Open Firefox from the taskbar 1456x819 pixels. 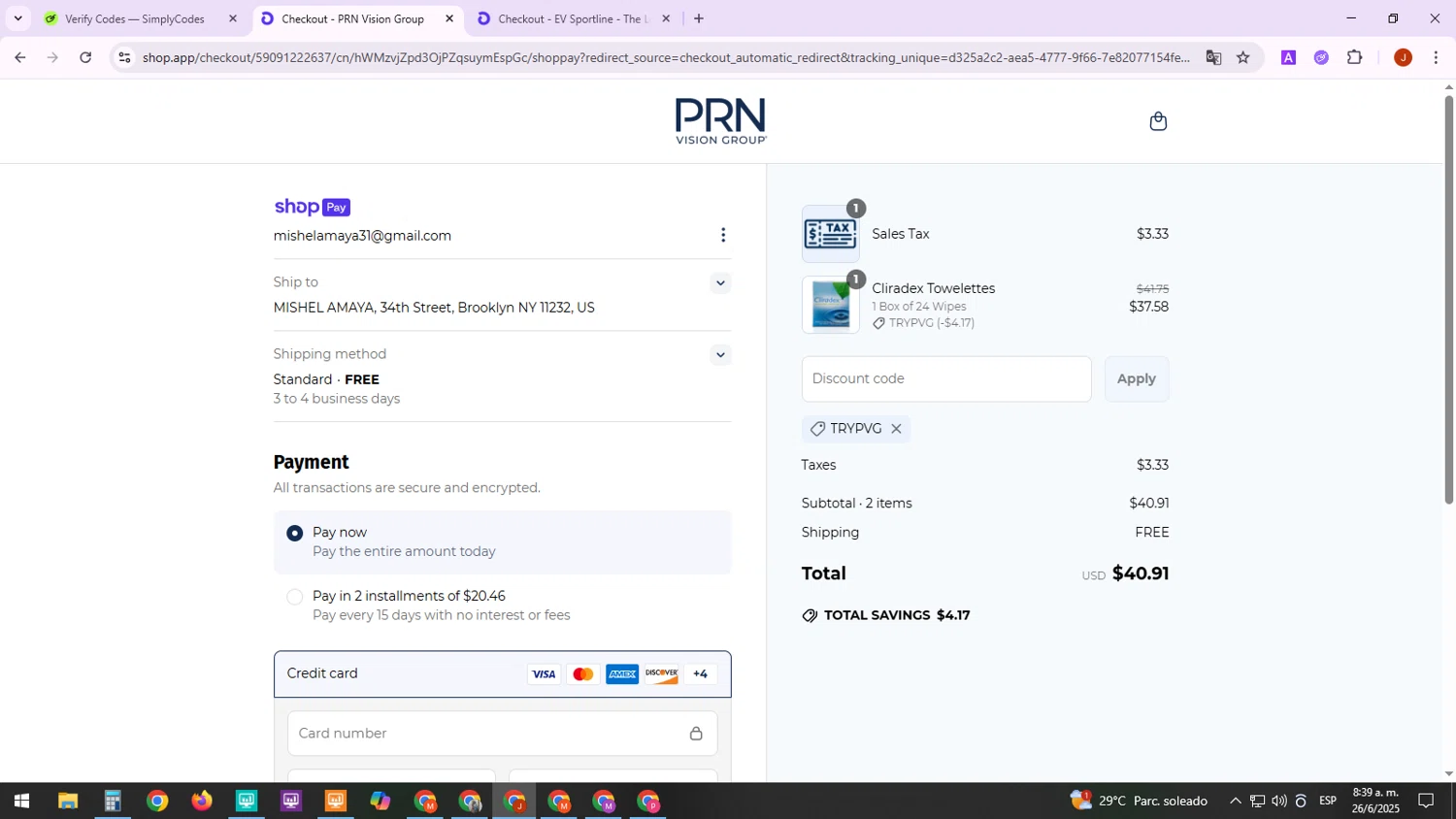click(x=201, y=802)
